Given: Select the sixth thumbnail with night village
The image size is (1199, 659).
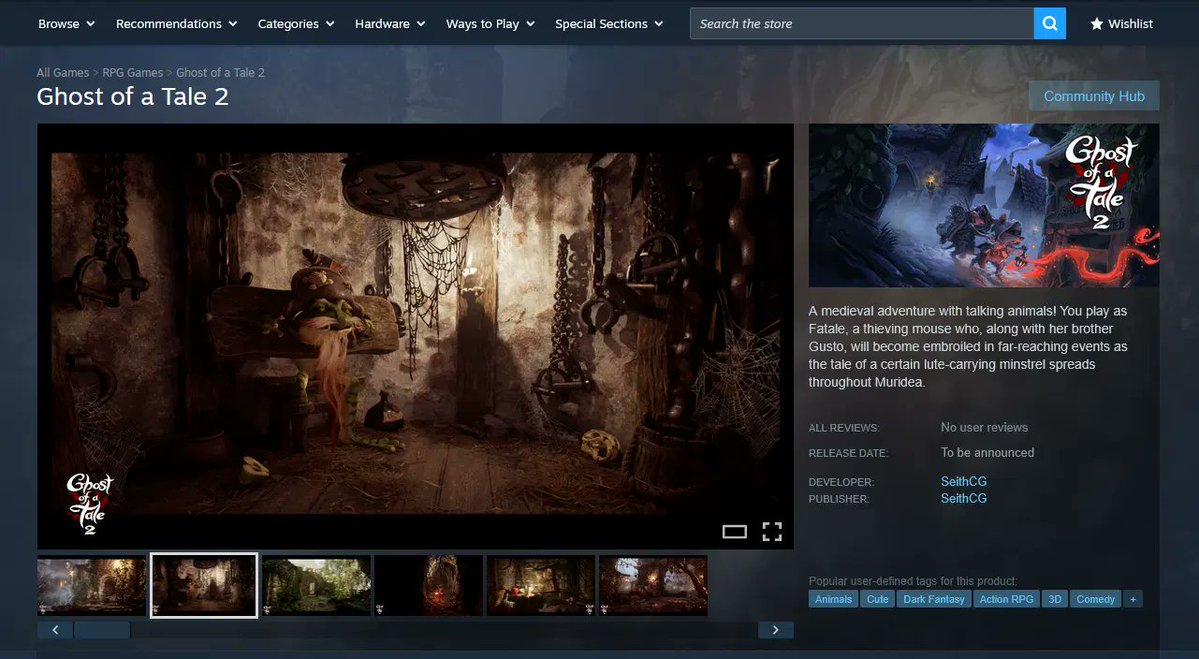Looking at the screenshot, I should (653, 586).
